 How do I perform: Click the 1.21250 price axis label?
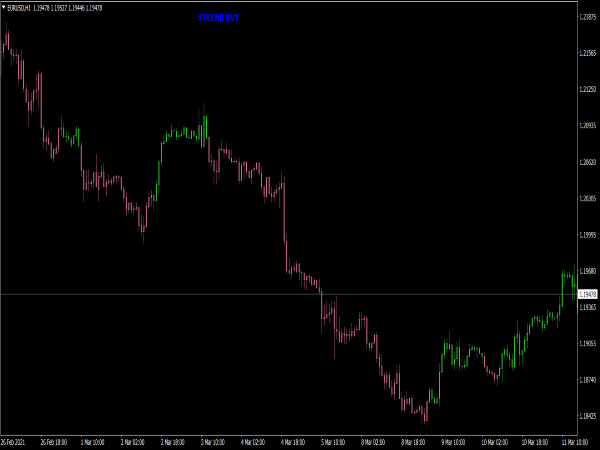pyautogui.click(x=588, y=89)
